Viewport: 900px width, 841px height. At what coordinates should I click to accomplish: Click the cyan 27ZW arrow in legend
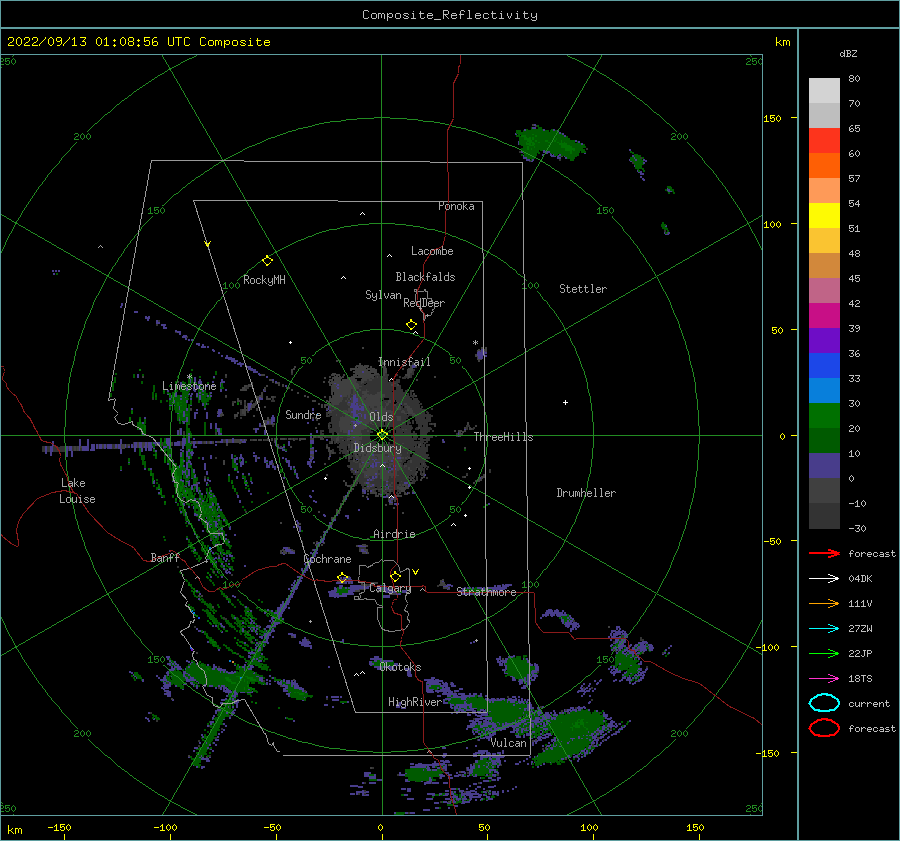(x=824, y=629)
